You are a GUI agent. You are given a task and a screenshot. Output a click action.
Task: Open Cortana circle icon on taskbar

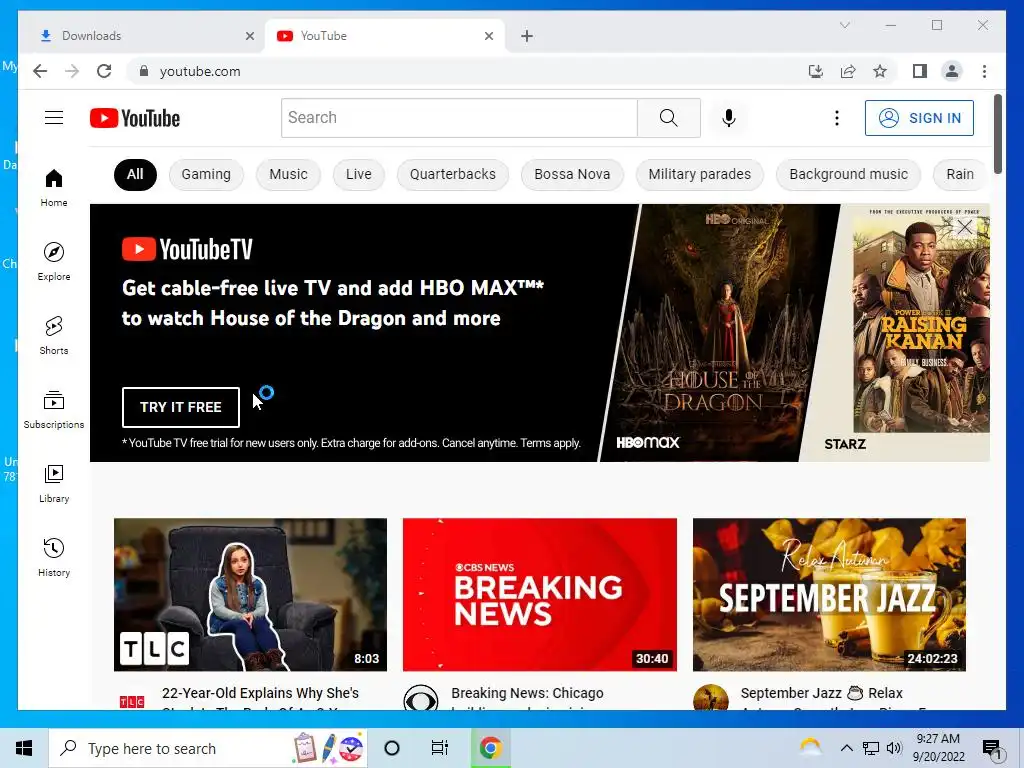click(x=392, y=748)
